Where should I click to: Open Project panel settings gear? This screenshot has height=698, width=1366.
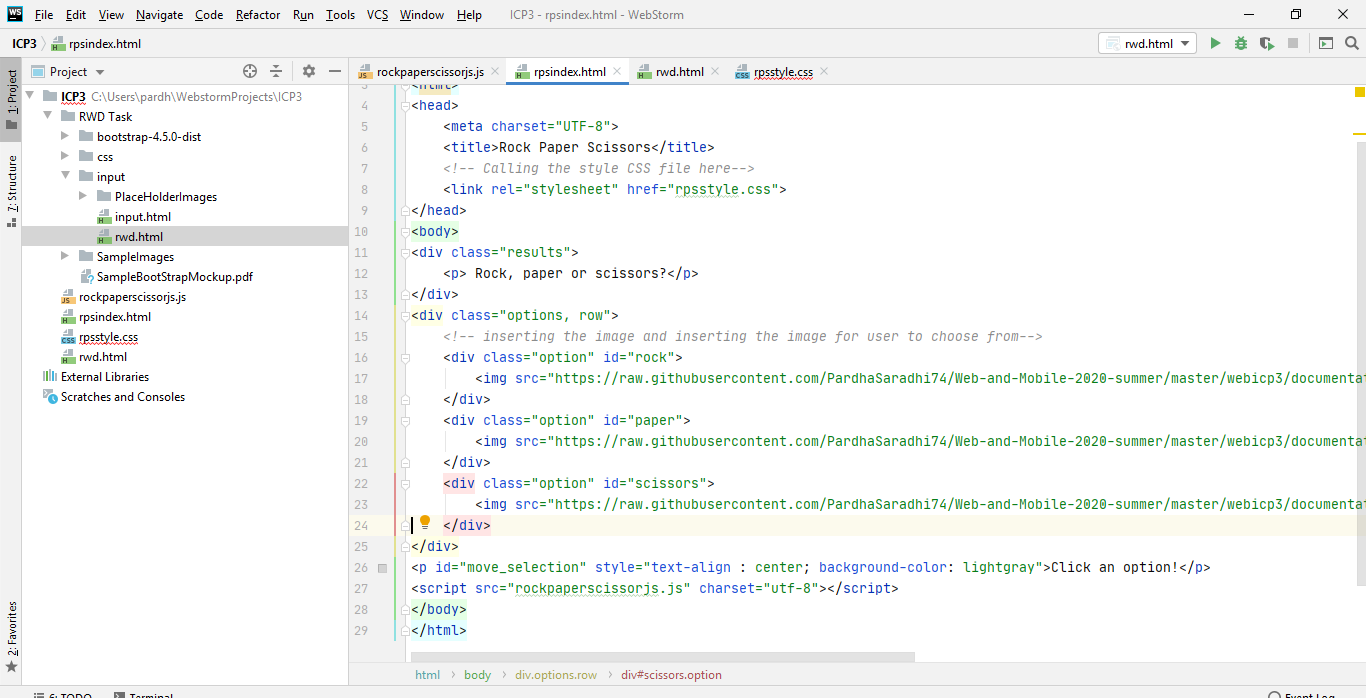pyautogui.click(x=309, y=71)
